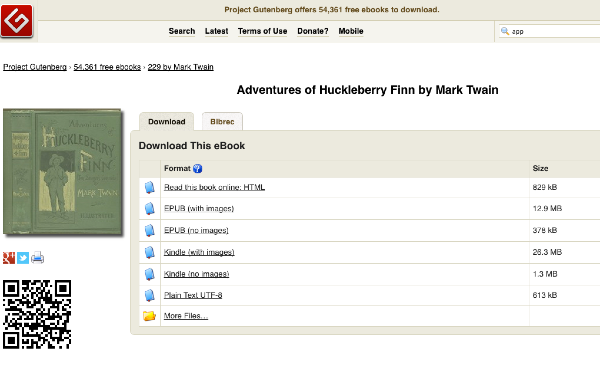
Task: Click the Project Gutenberg red logo
Action: 17,21
